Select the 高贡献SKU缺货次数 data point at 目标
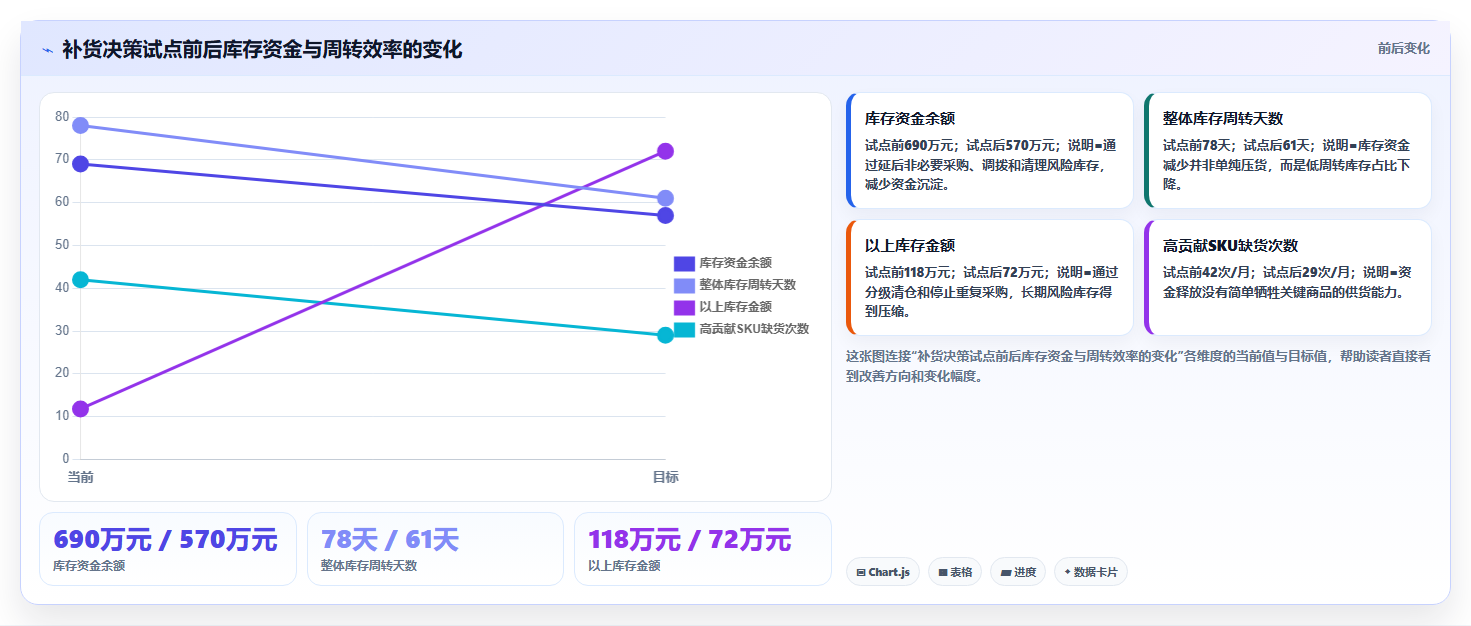 [665, 335]
